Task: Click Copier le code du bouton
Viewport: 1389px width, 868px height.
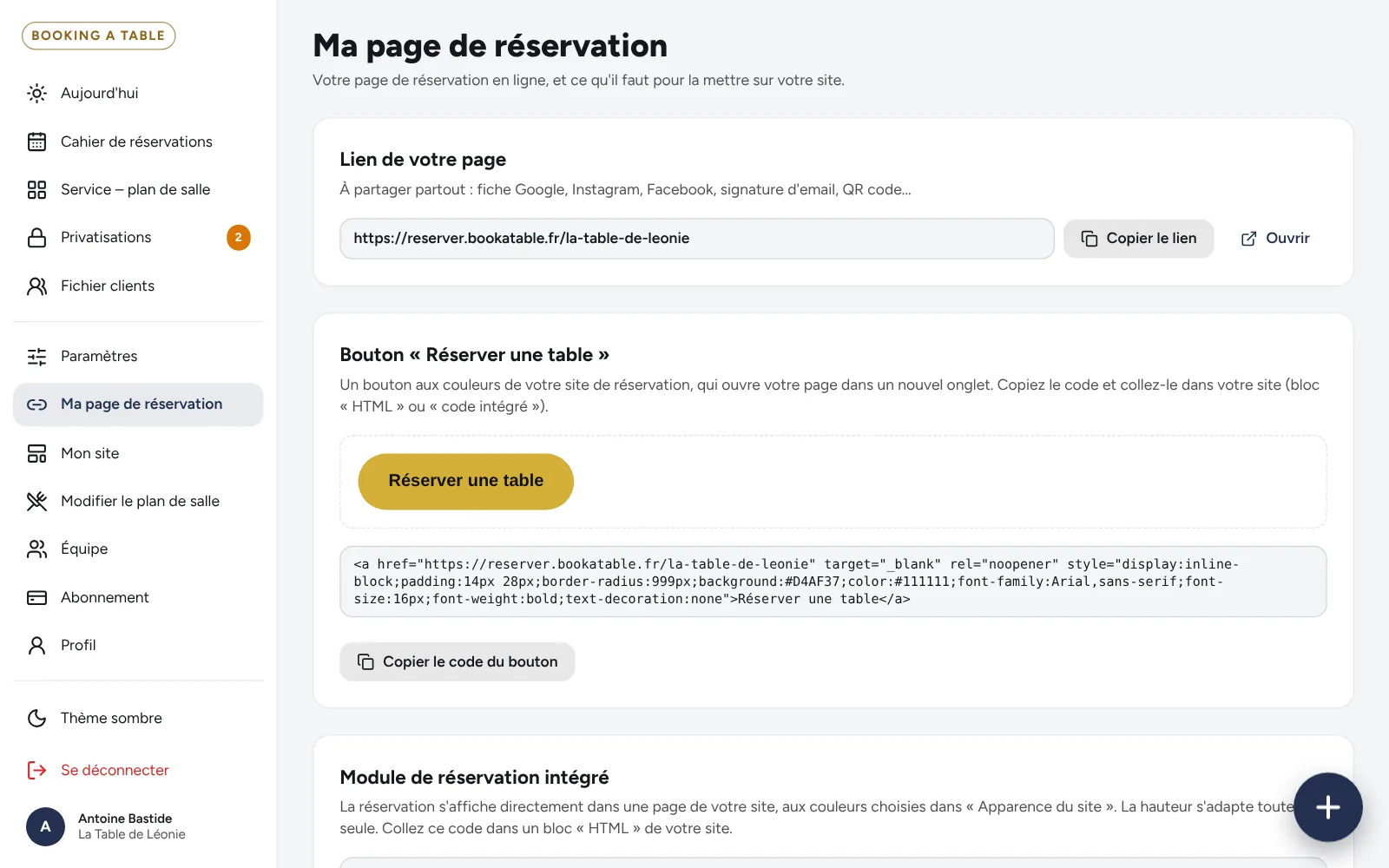Action: click(x=458, y=661)
